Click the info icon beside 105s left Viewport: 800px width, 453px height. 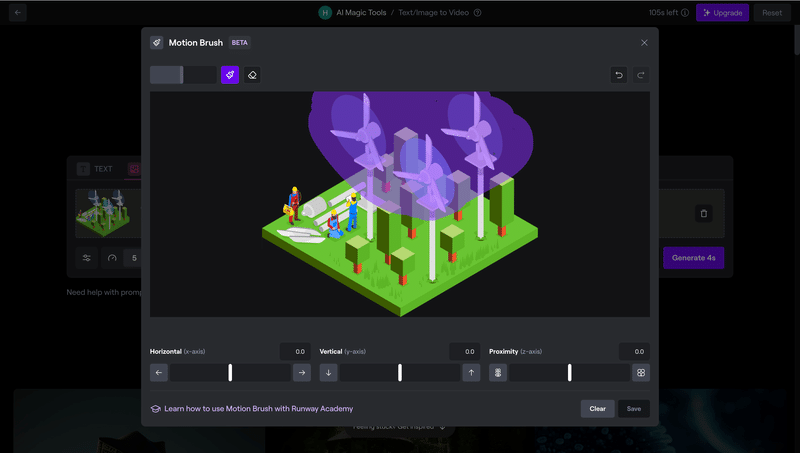click(x=685, y=13)
